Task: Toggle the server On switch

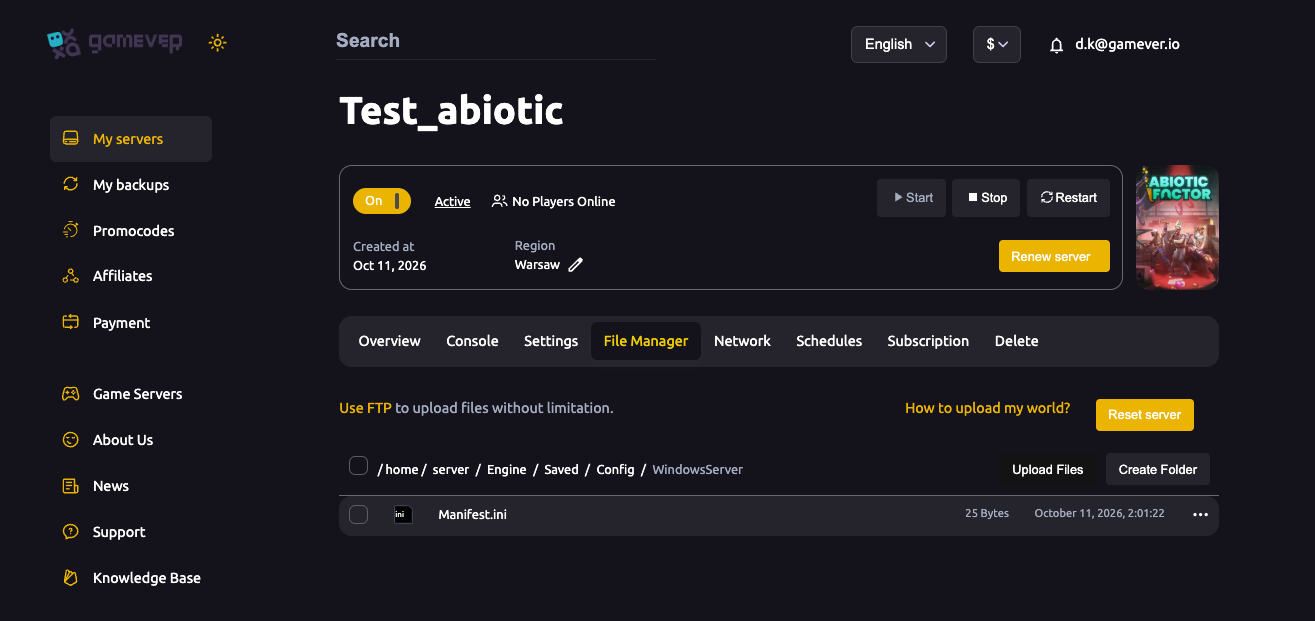Action: pyautogui.click(x=382, y=201)
